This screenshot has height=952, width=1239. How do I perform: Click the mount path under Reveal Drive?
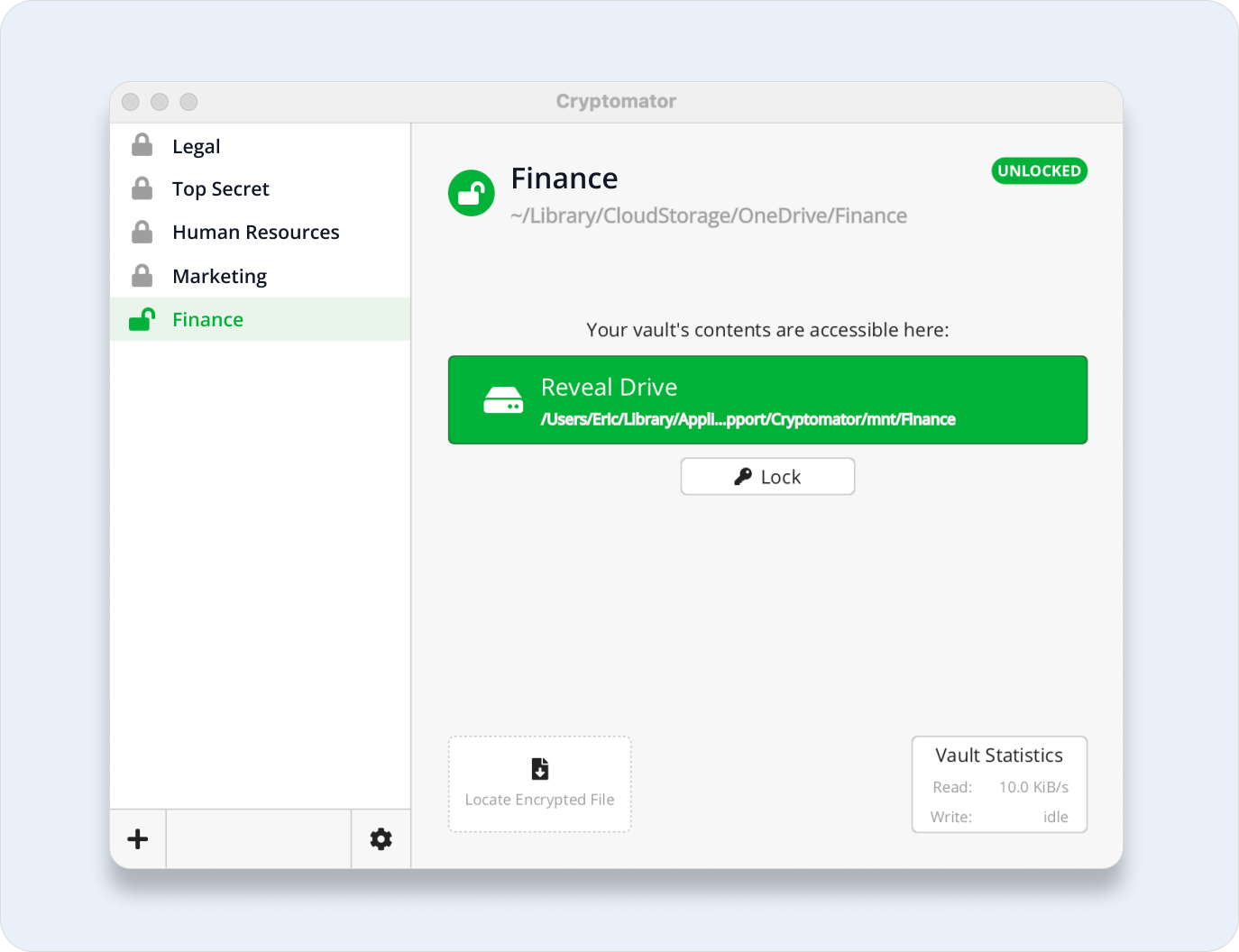(x=748, y=419)
